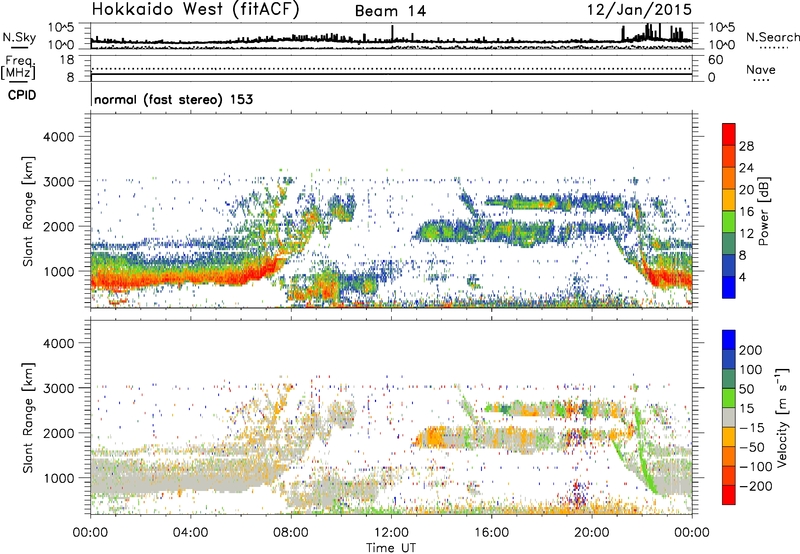Click the '2000' tick of power panel
800x554 pixels.
(x=59, y=226)
